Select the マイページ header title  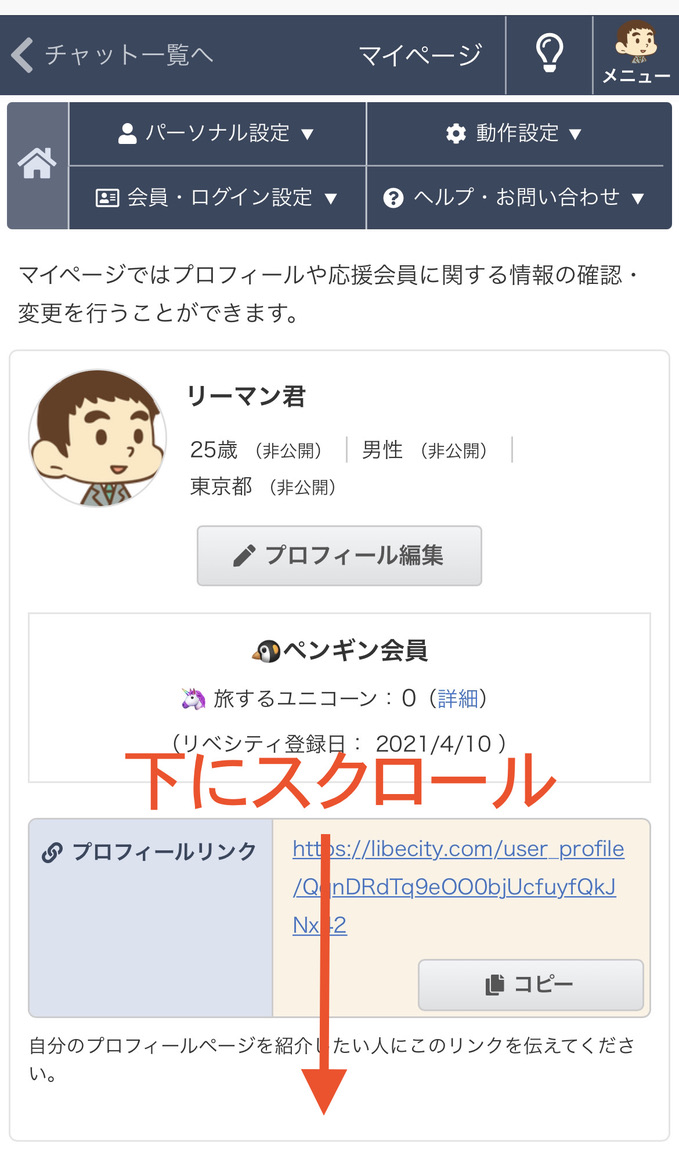(420, 55)
